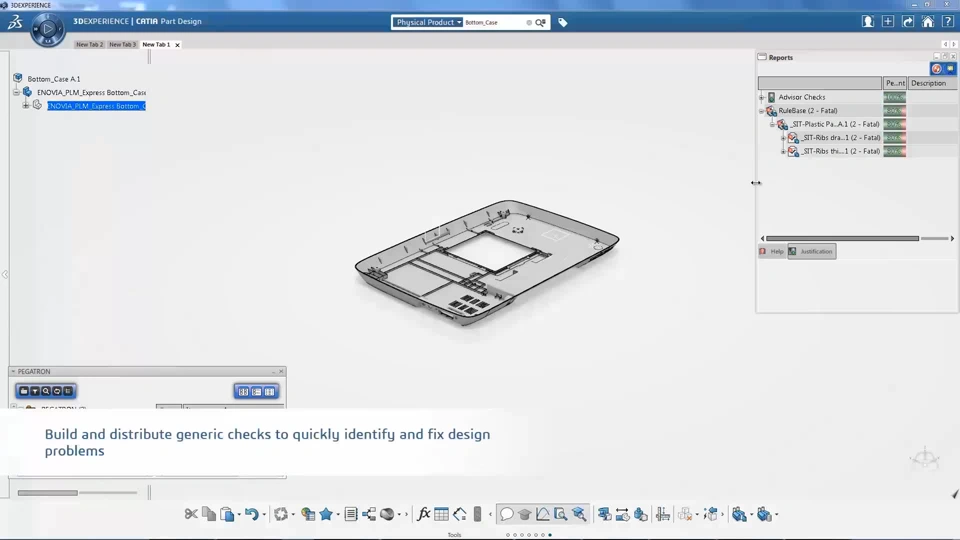Open the Relations graph tool

coord(369,514)
